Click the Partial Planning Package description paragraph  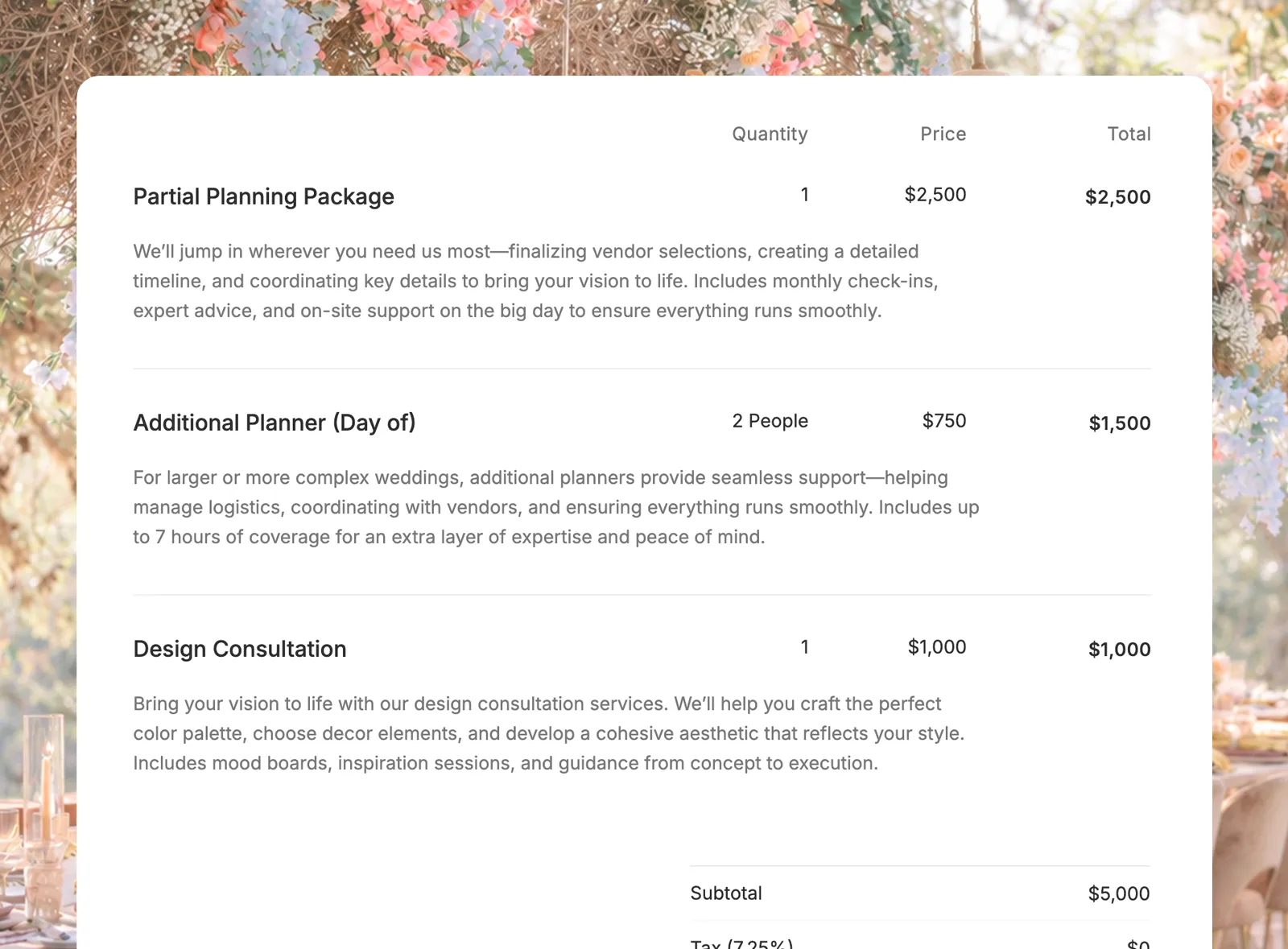(536, 281)
